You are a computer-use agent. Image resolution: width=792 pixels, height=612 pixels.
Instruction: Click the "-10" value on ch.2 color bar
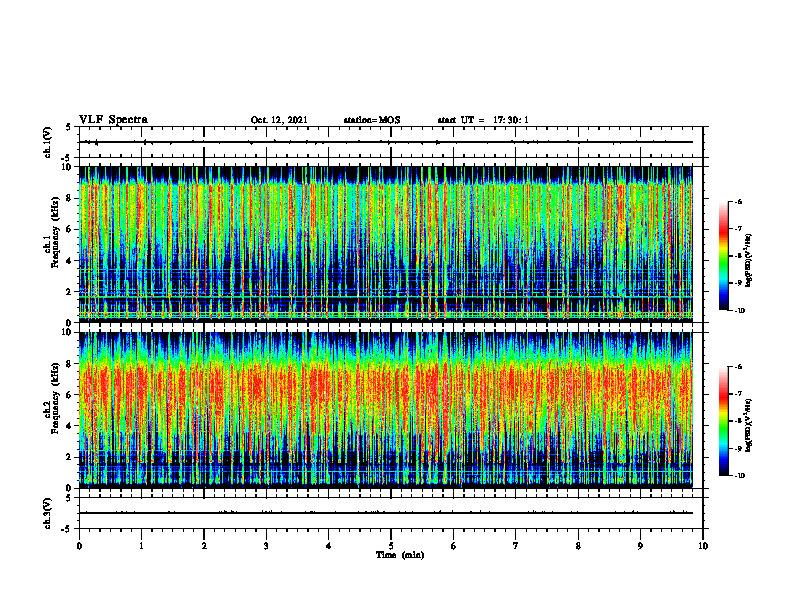coord(739,476)
